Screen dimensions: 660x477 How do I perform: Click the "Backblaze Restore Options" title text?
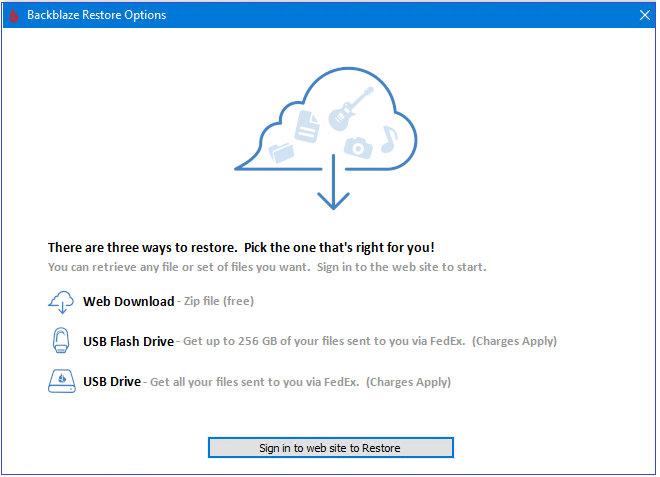click(x=96, y=15)
